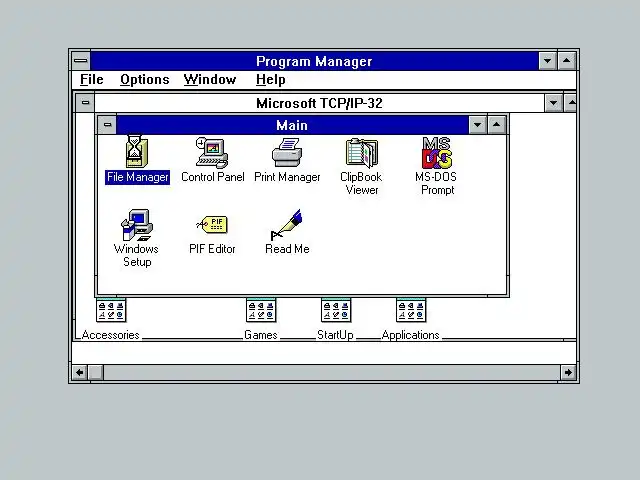Click the "Print Manager" label text
Viewport: 640px width, 480px height.
(x=287, y=177)
